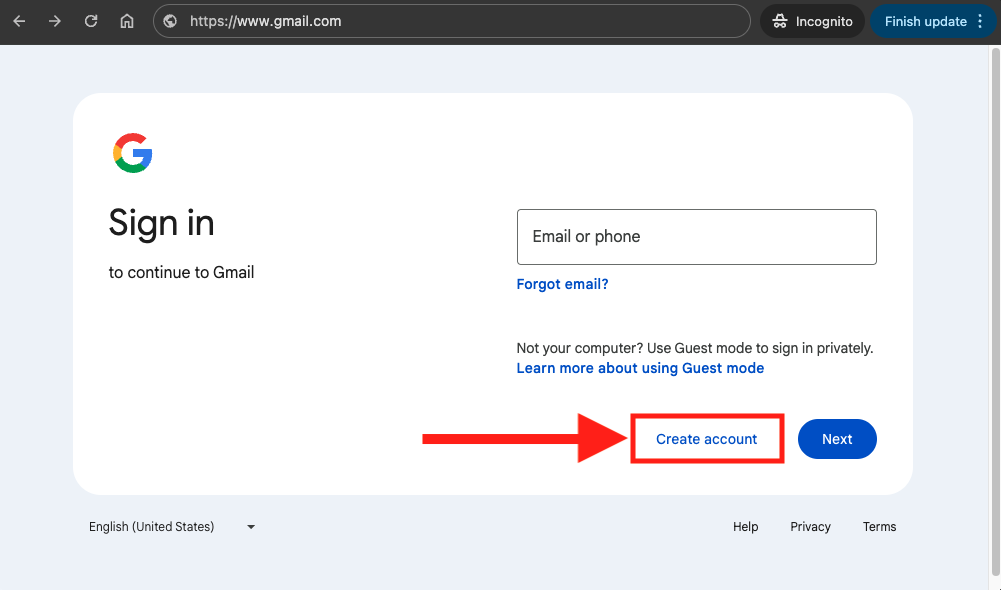Go back with the browser back arrow
1001x590 pixels.
pyautogui.click(x=19, y=21)
